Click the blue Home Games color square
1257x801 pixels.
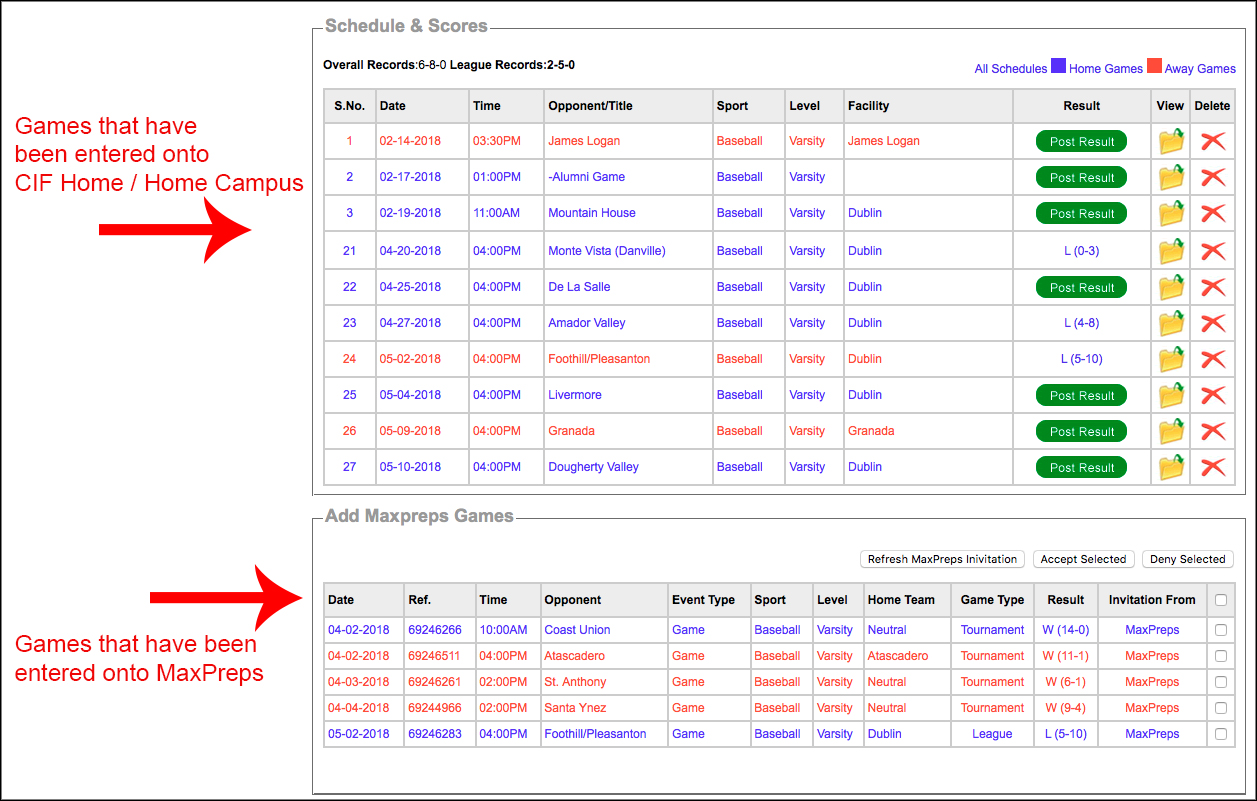[1058, 66]
